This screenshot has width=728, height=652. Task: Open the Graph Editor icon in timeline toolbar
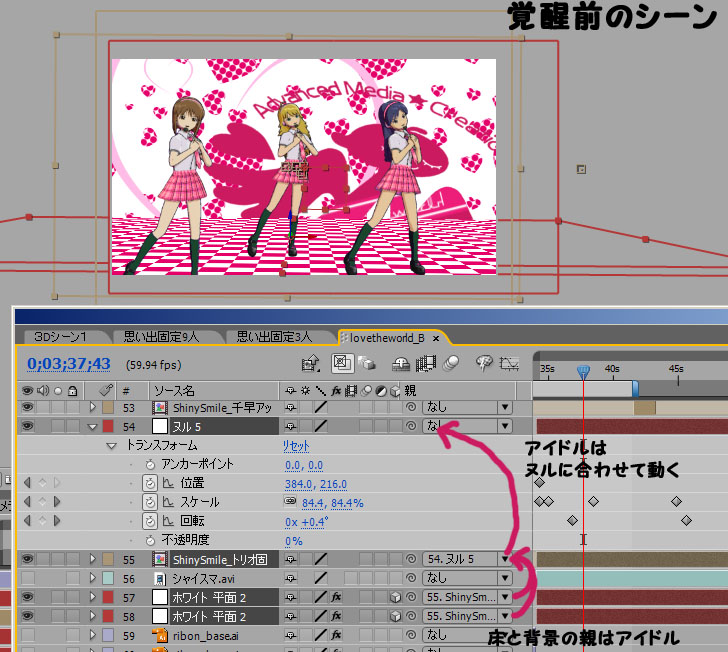(x=509, y=364)
